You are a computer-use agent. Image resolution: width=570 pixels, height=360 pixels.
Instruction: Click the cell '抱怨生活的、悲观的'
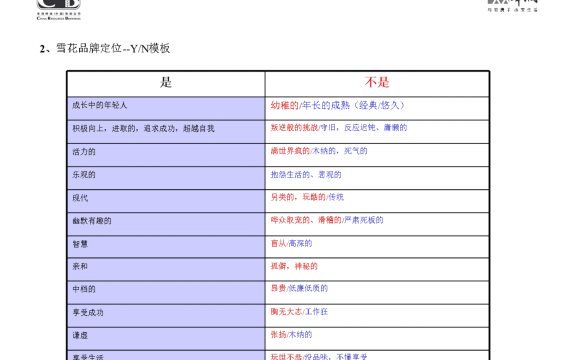377,178
